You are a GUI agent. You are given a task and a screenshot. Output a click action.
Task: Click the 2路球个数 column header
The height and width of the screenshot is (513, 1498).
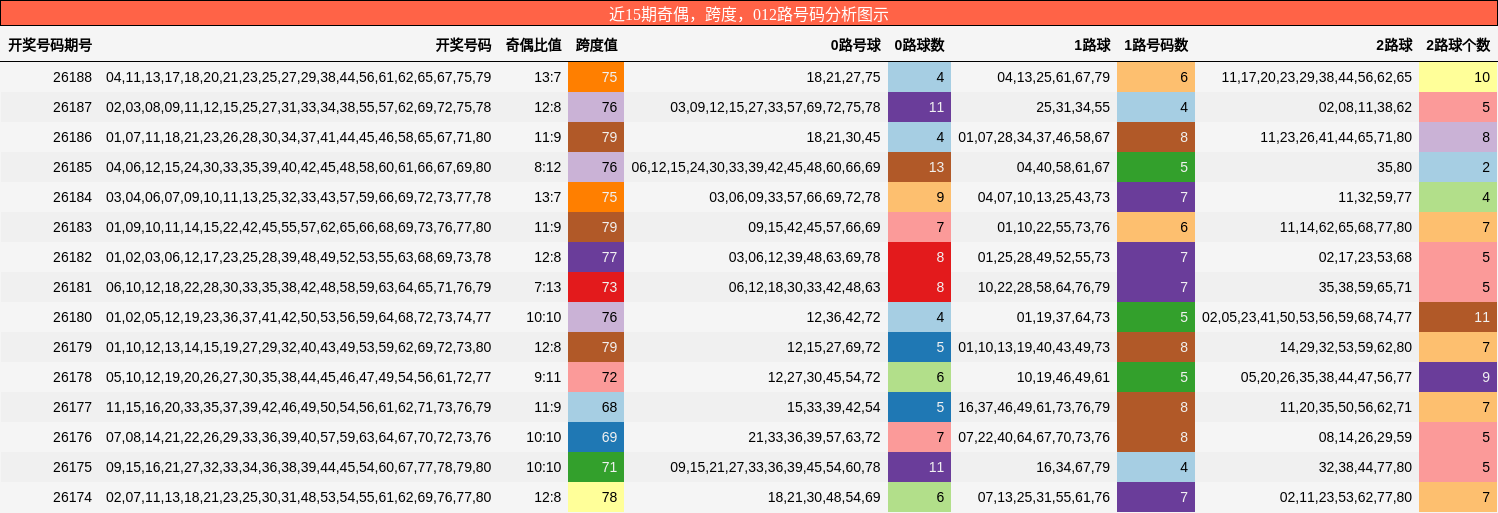[x=1458, y=45]
